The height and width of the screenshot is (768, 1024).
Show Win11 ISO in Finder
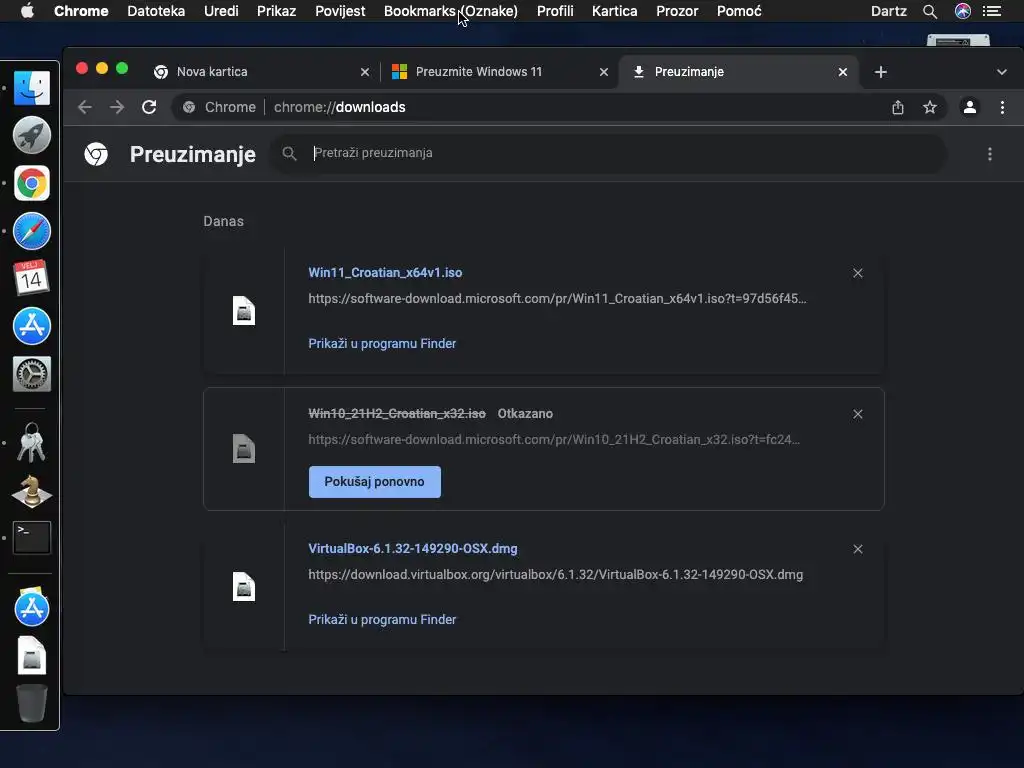[382, 344]
